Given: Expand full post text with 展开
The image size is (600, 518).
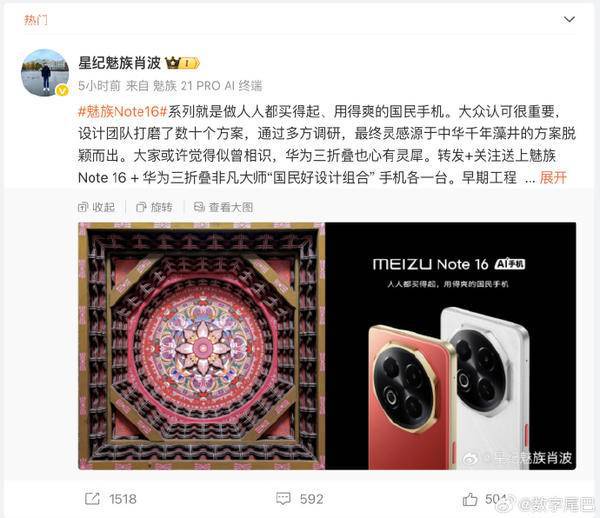Looking at the screenshot, I should pos(553,178).
